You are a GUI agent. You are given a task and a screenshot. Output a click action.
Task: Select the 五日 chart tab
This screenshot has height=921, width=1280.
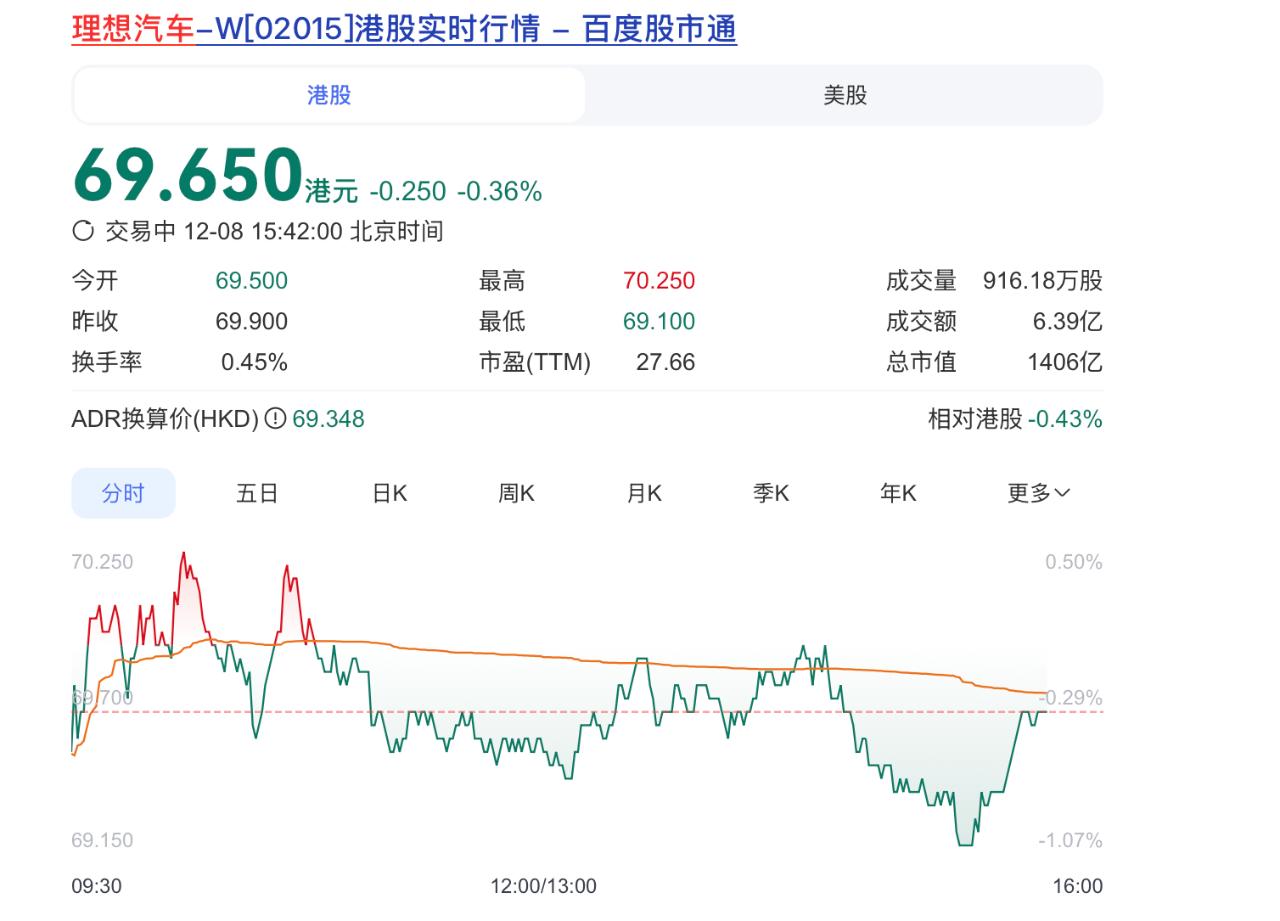257,493
